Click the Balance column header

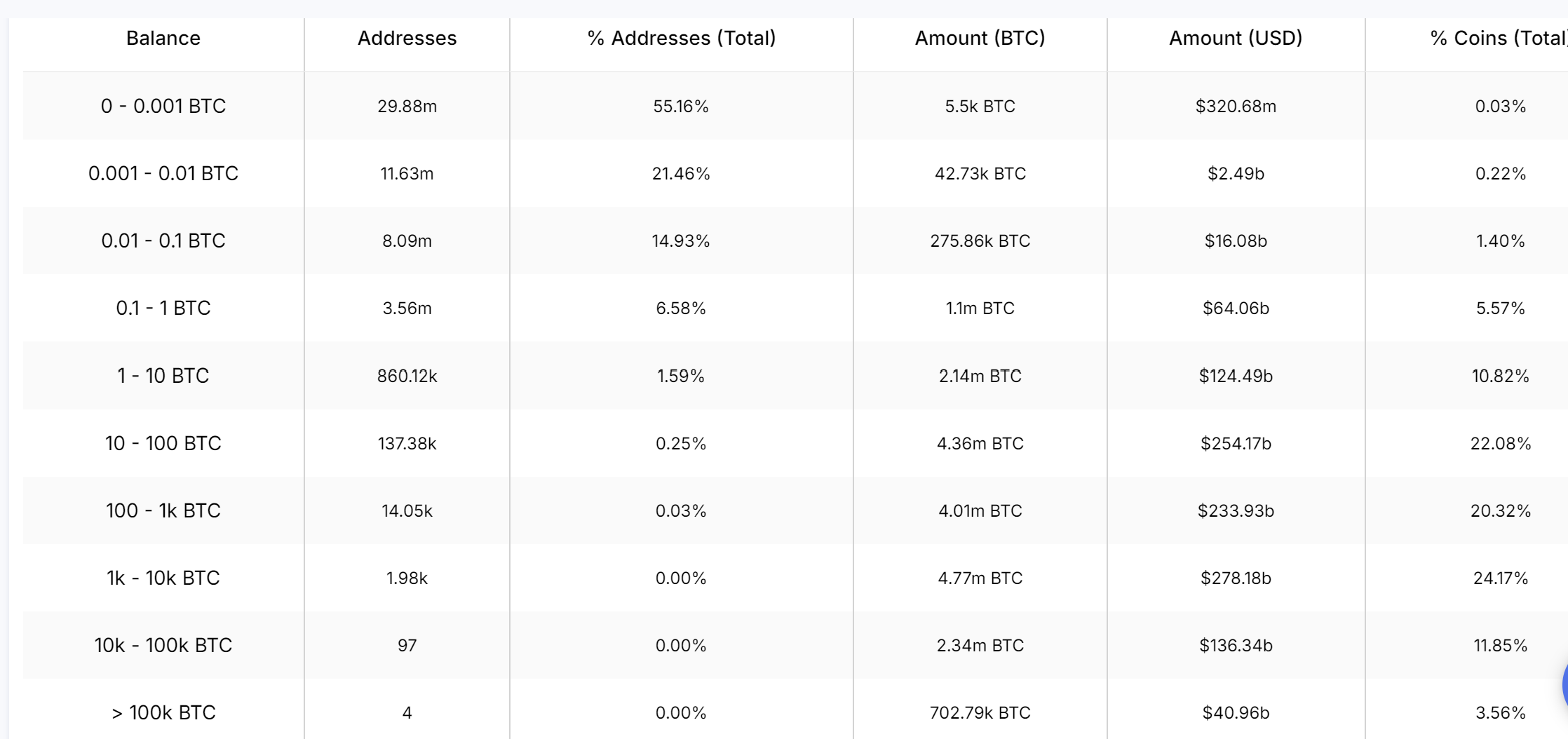point(163,39)
